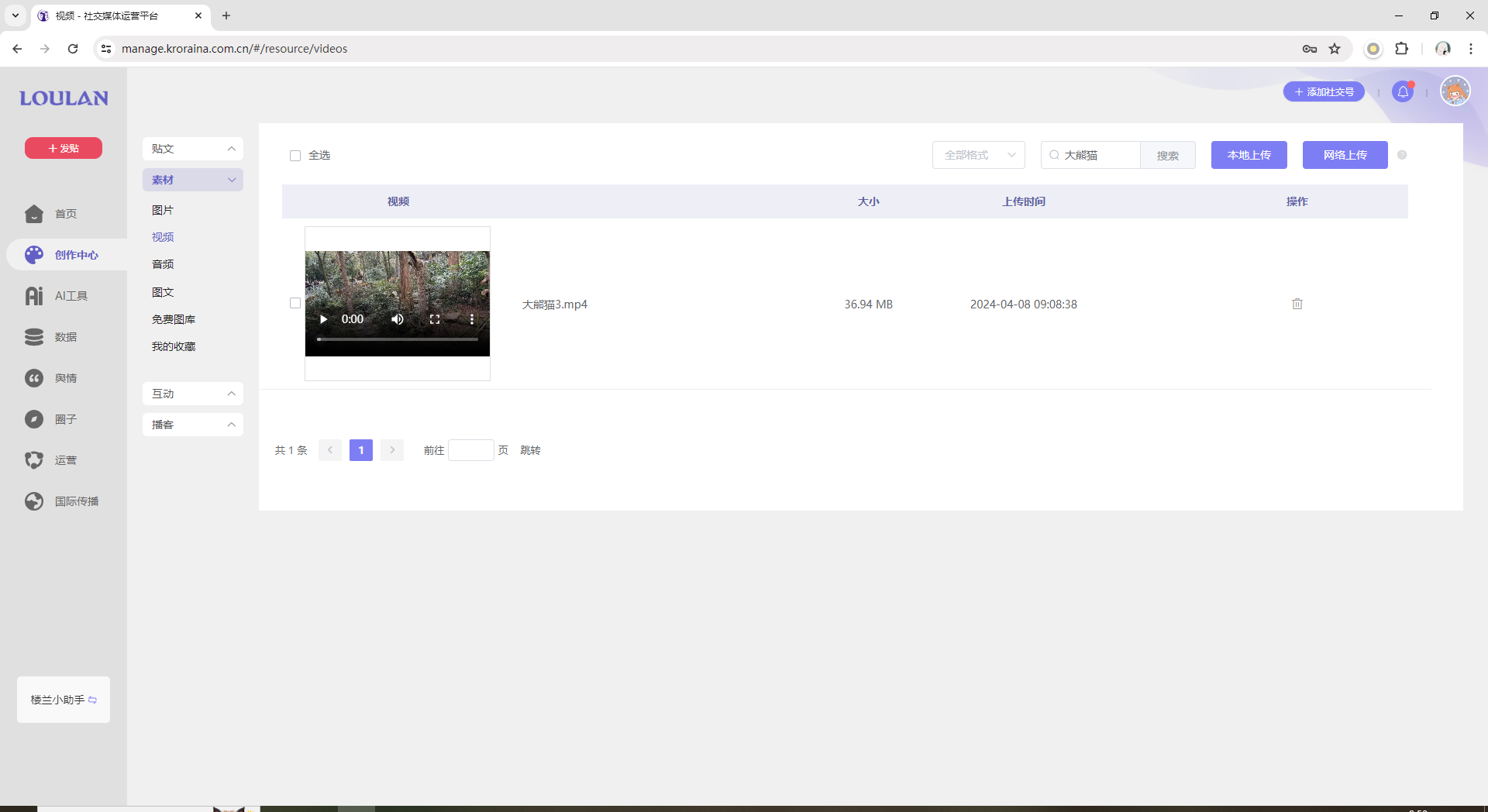This screenshot has width=1488, height=812.
Task: Focus the 前往 page number input
Action: coord(471,450)
